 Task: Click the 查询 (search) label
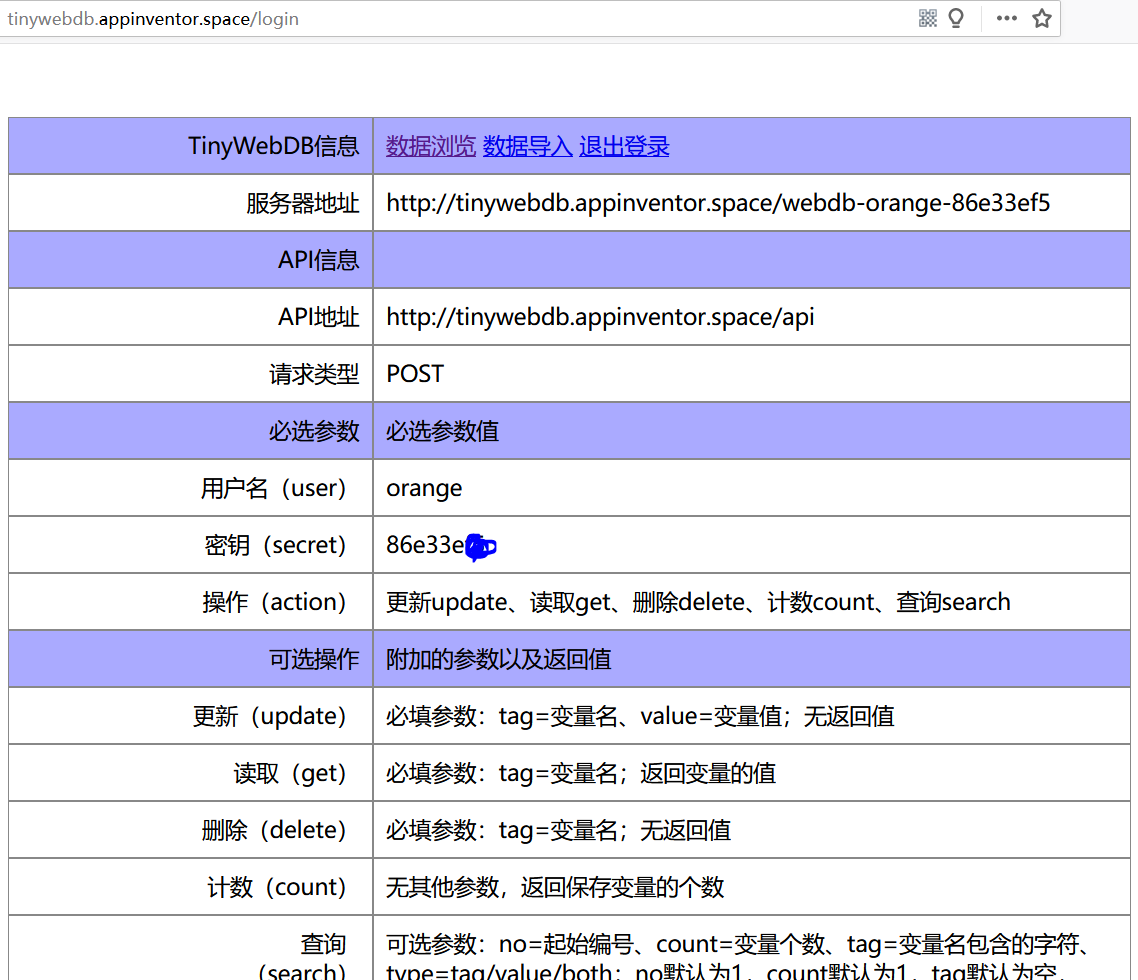pyautogui.click(x=302, y=957)
